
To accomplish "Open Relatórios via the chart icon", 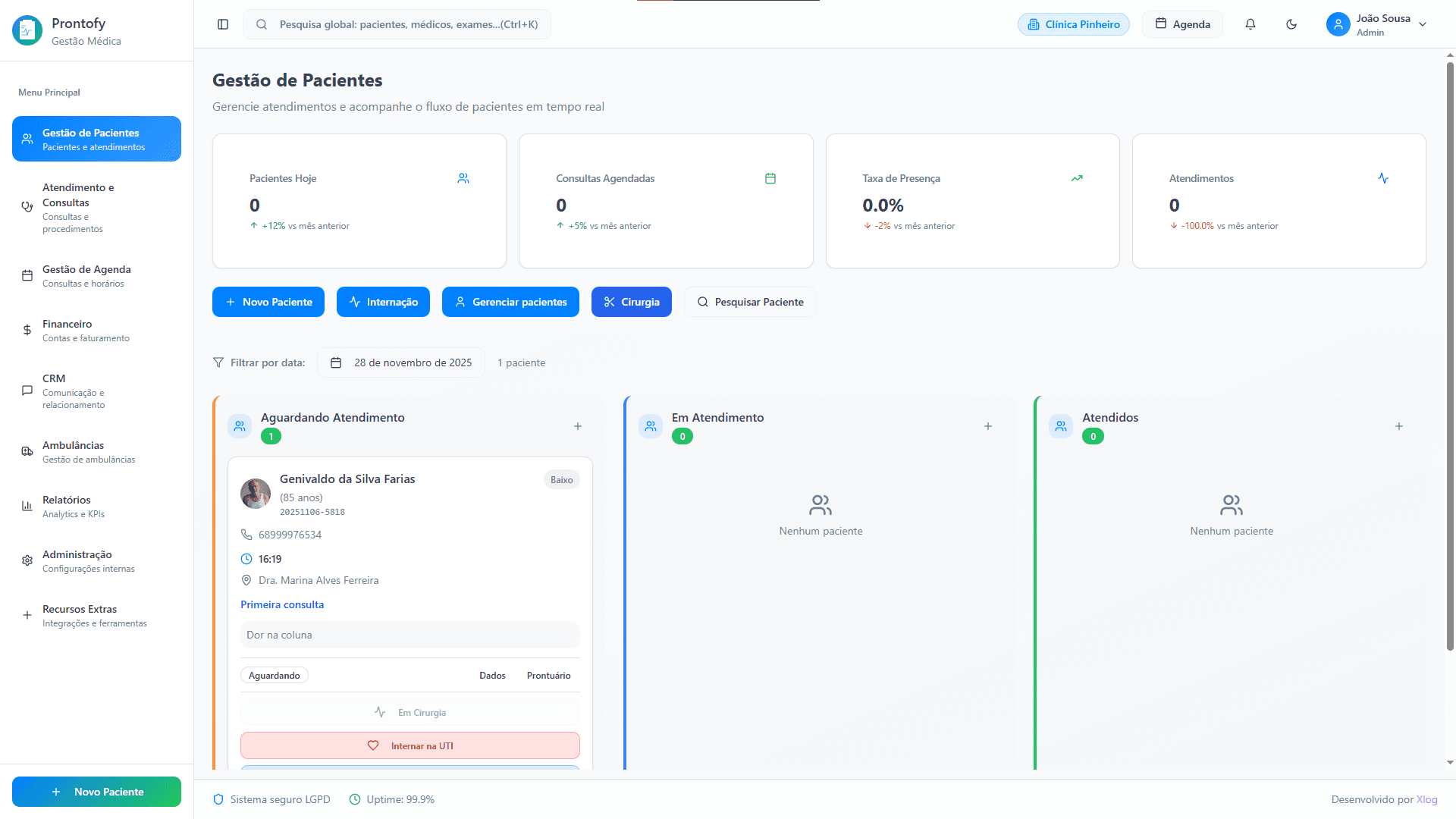I will (x=27, y=505).
